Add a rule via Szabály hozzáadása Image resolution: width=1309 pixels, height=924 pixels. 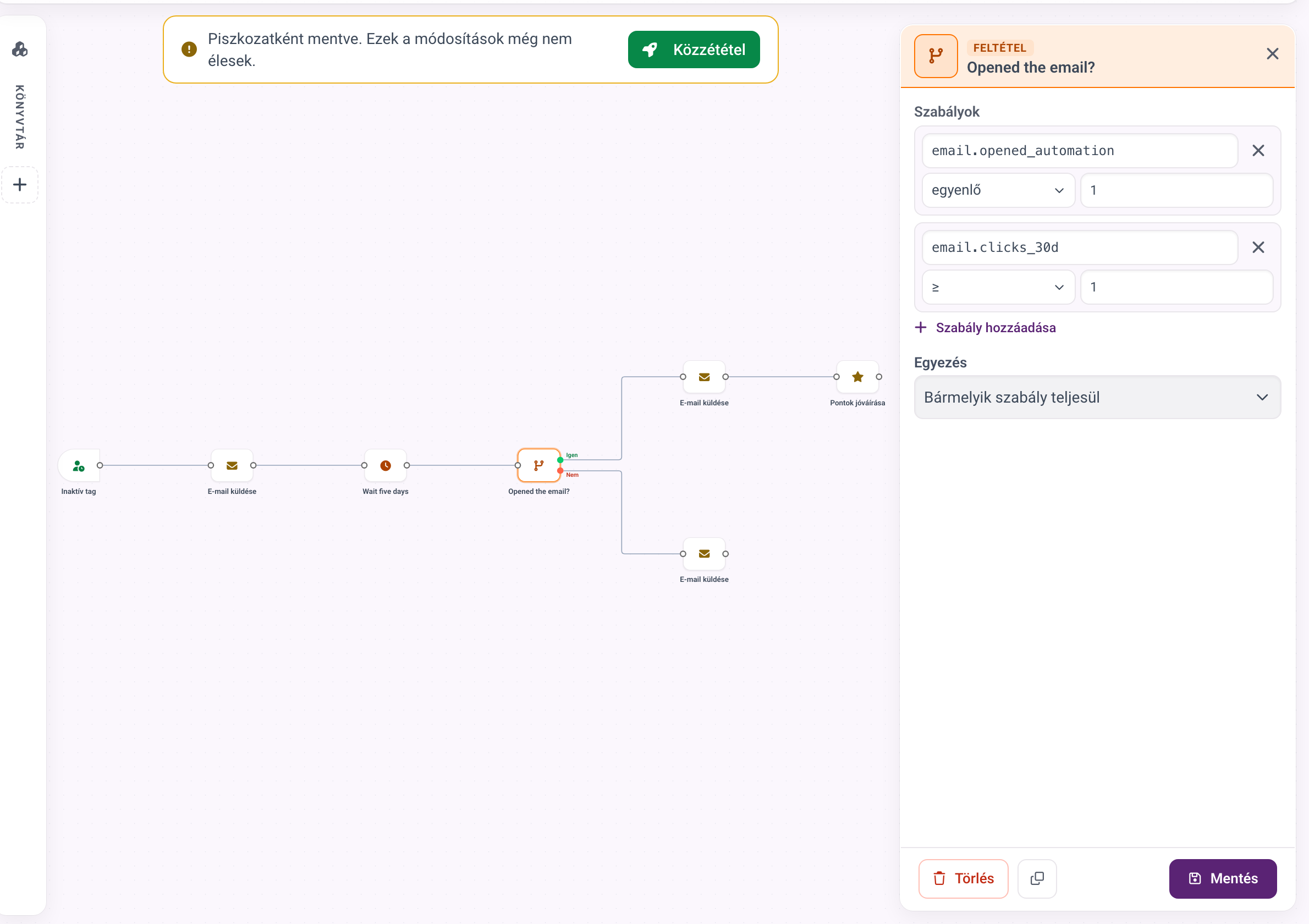click(985, 328)
